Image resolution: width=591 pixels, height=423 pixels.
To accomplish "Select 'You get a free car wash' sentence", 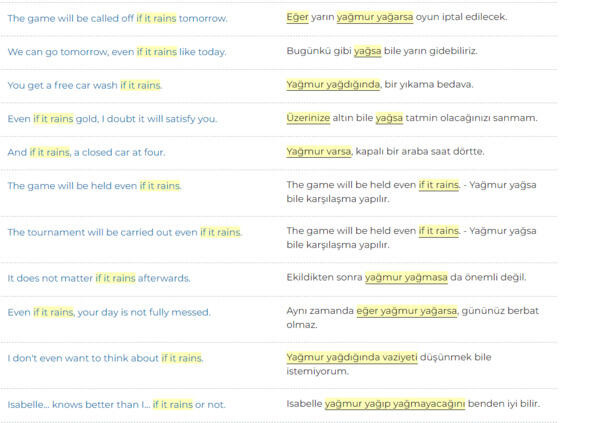I will [85, 85].
